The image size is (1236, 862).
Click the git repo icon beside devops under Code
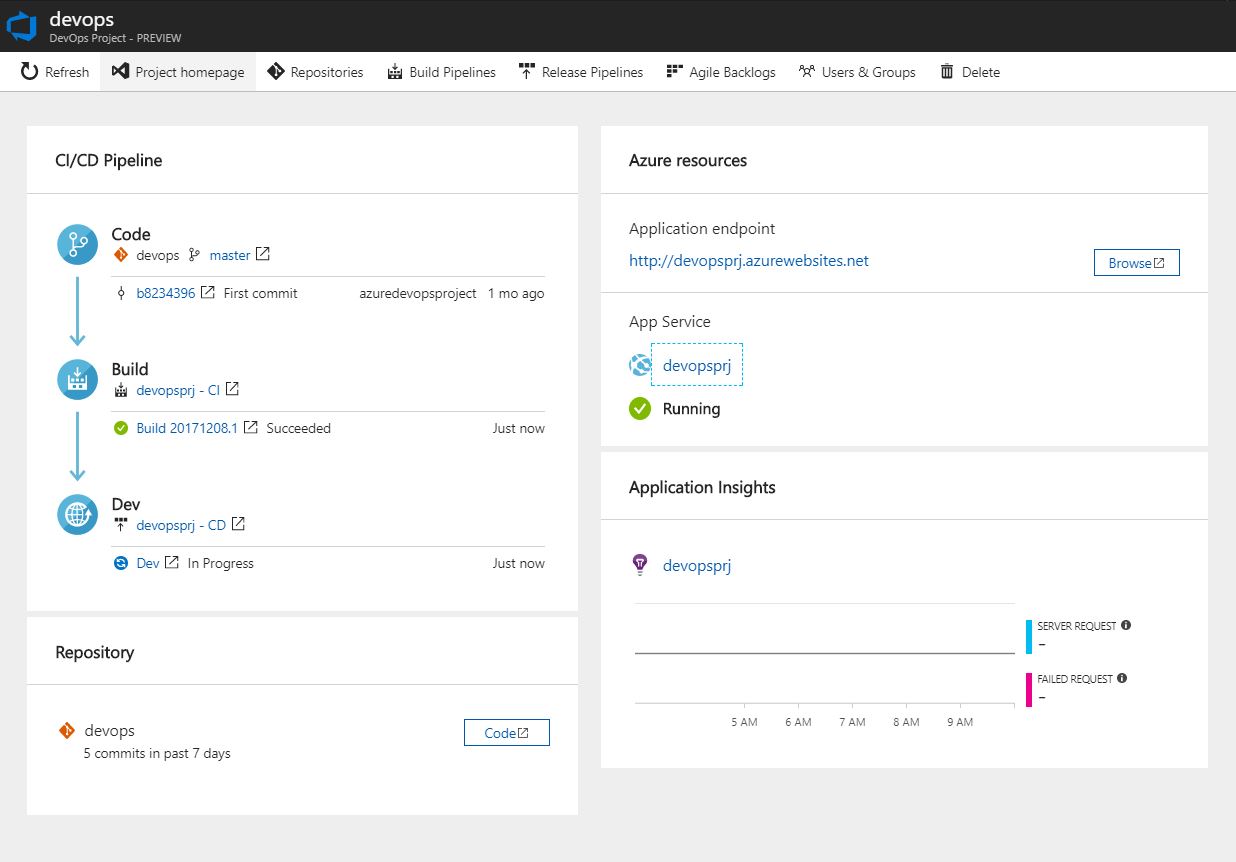click(x=121, y=255)
